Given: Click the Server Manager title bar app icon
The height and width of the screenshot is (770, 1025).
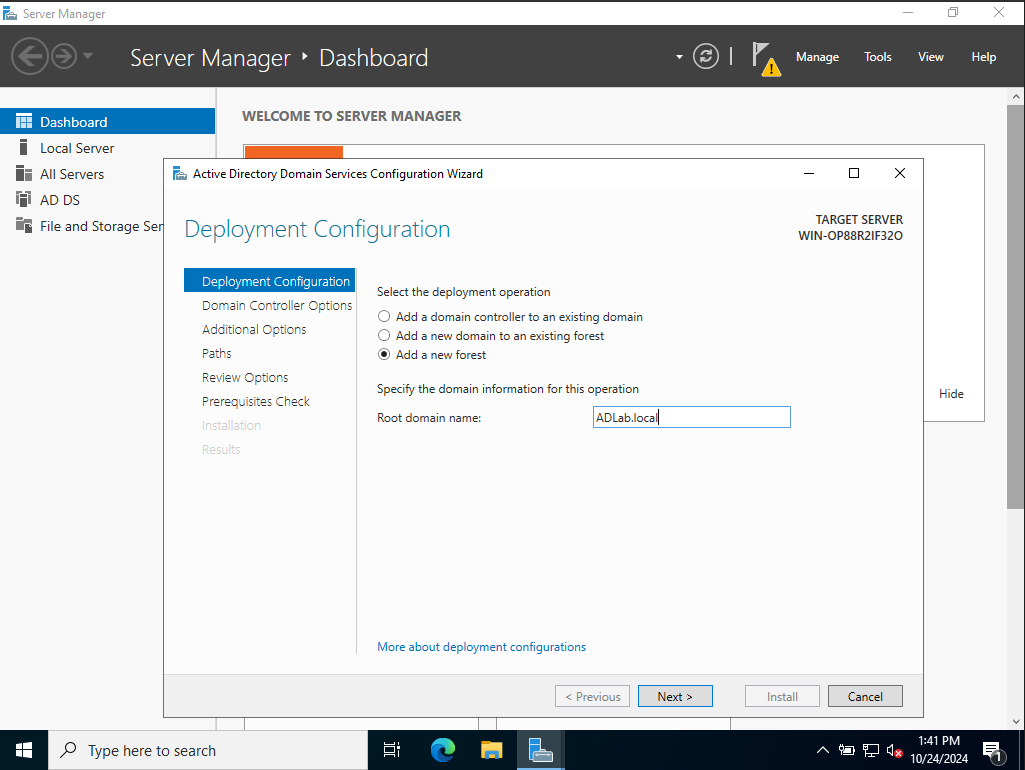Looking at the screenshot, I should [x=10, y=13].
